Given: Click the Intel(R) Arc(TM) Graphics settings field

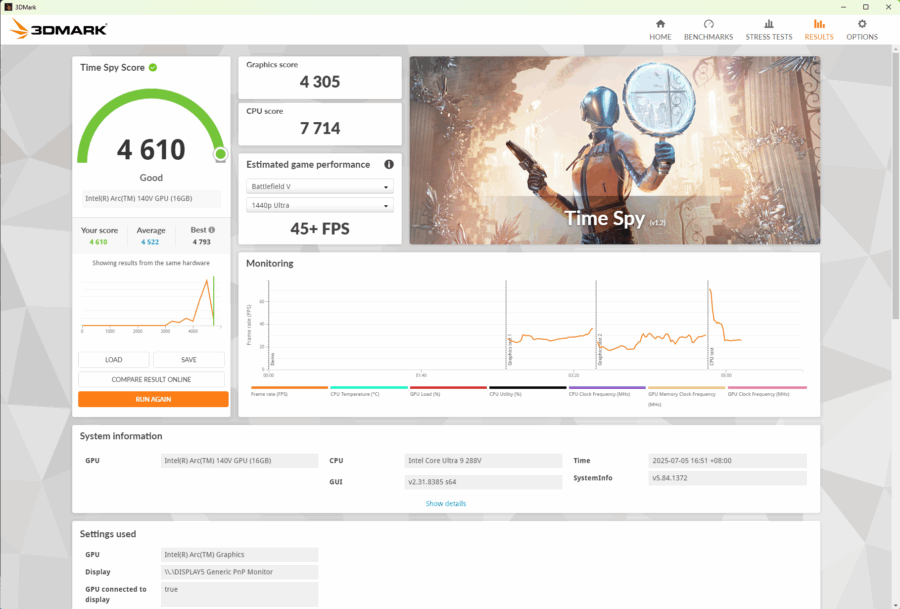Looking at the screenshot, I should coord(239,554).
